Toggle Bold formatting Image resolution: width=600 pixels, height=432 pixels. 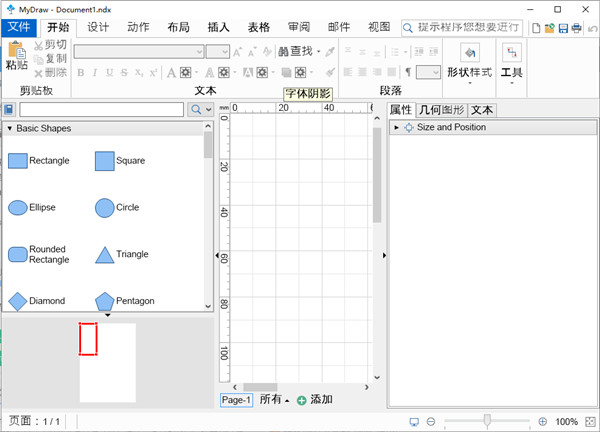pyautogui.click(x=81, y=72)
